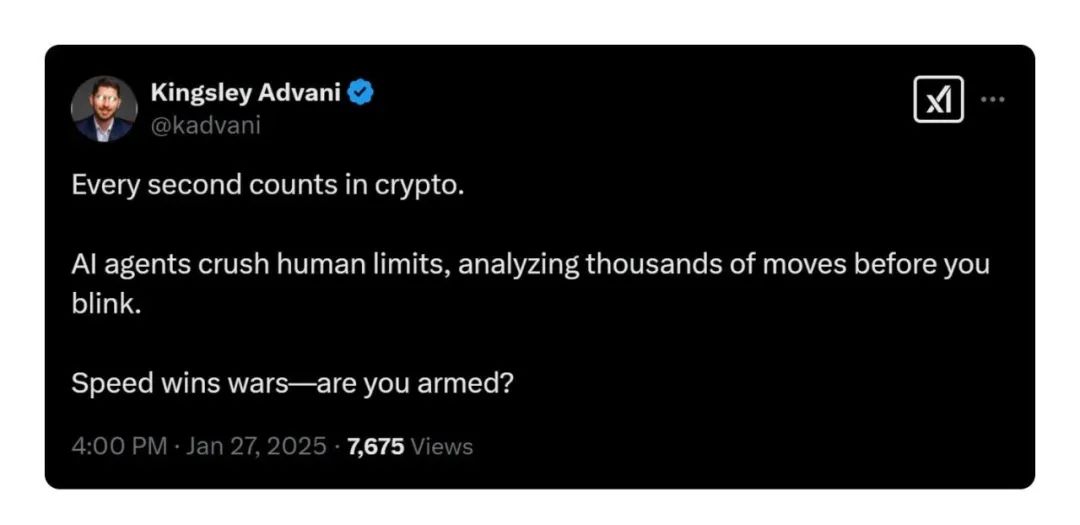1080x525 pixels.
Task: Click the Views label
Action: (442, 446)
